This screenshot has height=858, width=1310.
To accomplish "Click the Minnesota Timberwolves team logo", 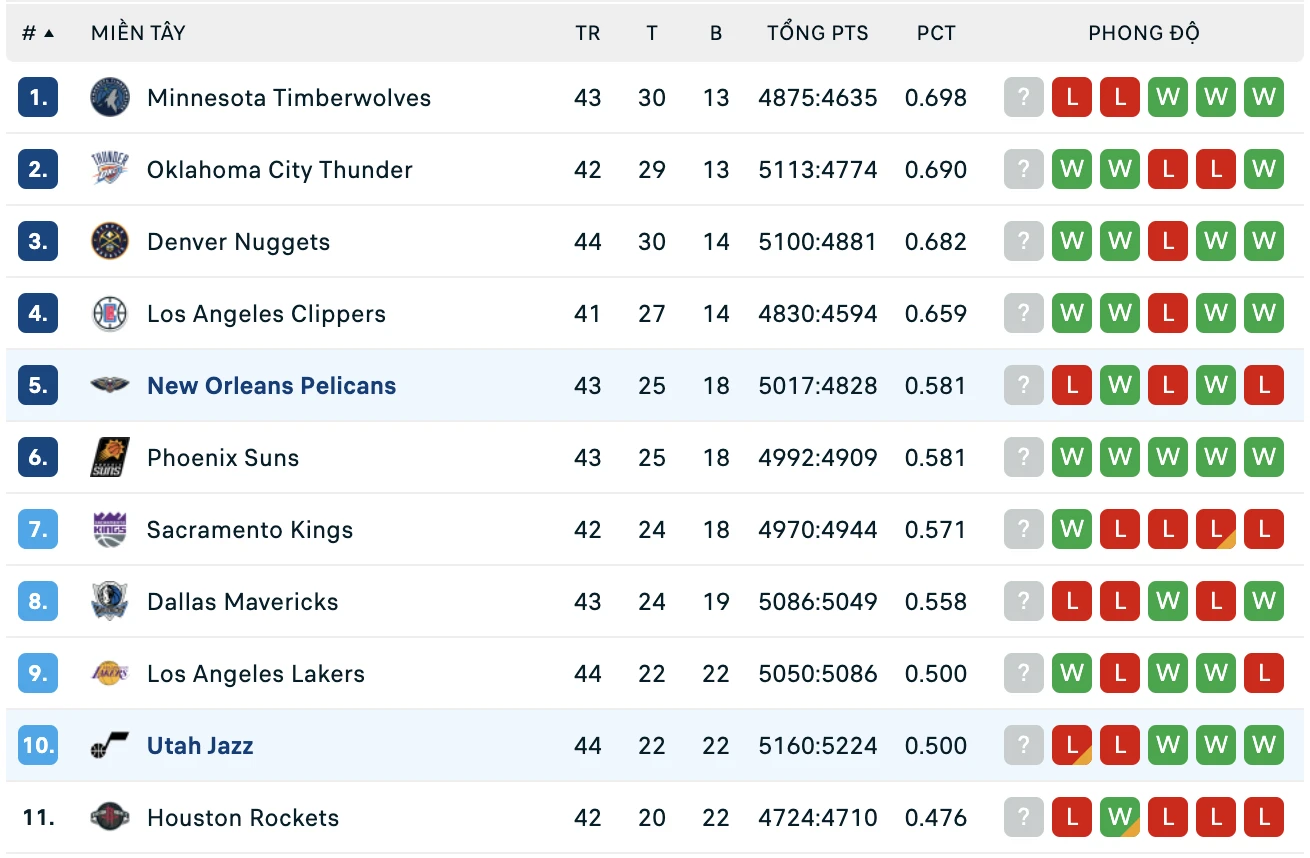I will tap(110, 98).
